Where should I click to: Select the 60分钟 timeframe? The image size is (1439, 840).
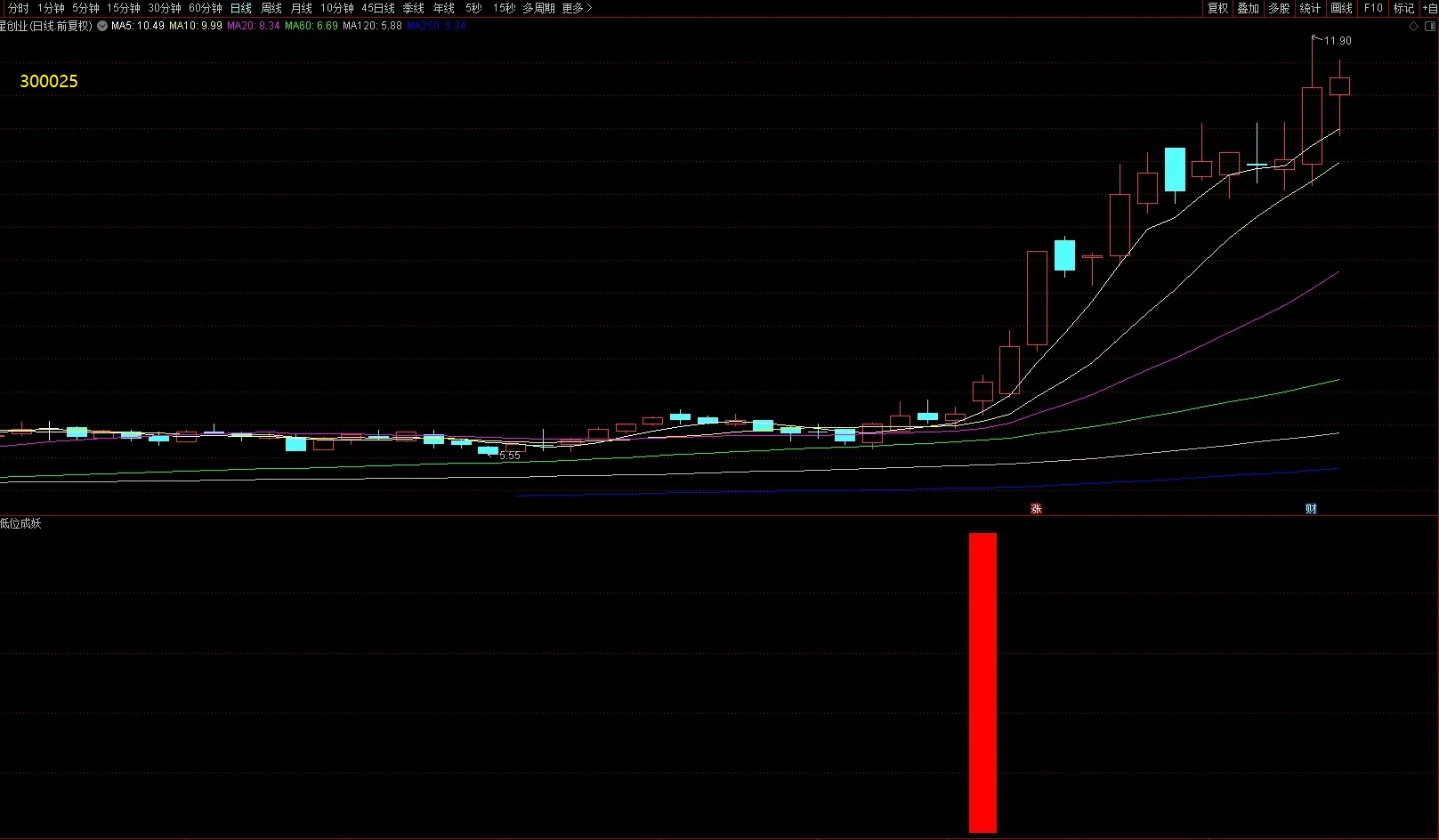[x=206, y=8]
